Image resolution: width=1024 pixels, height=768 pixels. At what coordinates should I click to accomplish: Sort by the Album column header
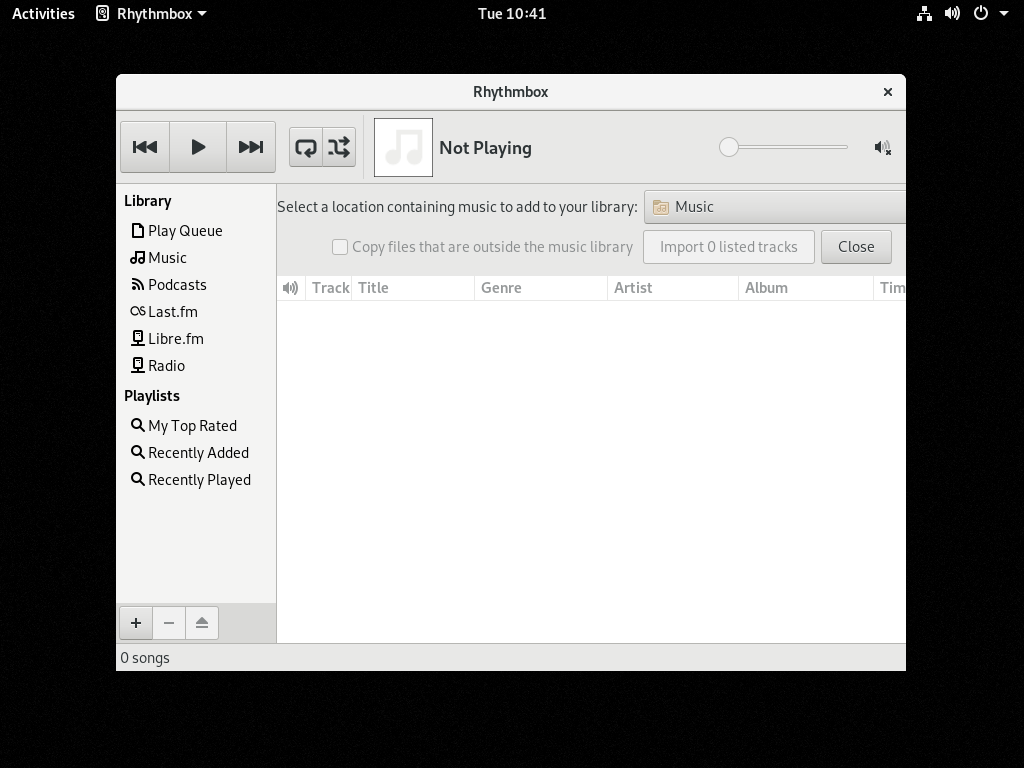[806, 288]
